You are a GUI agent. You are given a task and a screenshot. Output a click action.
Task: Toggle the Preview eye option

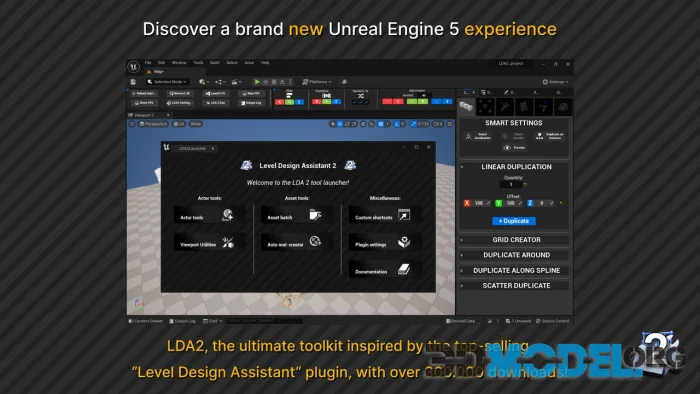point(514,148)
